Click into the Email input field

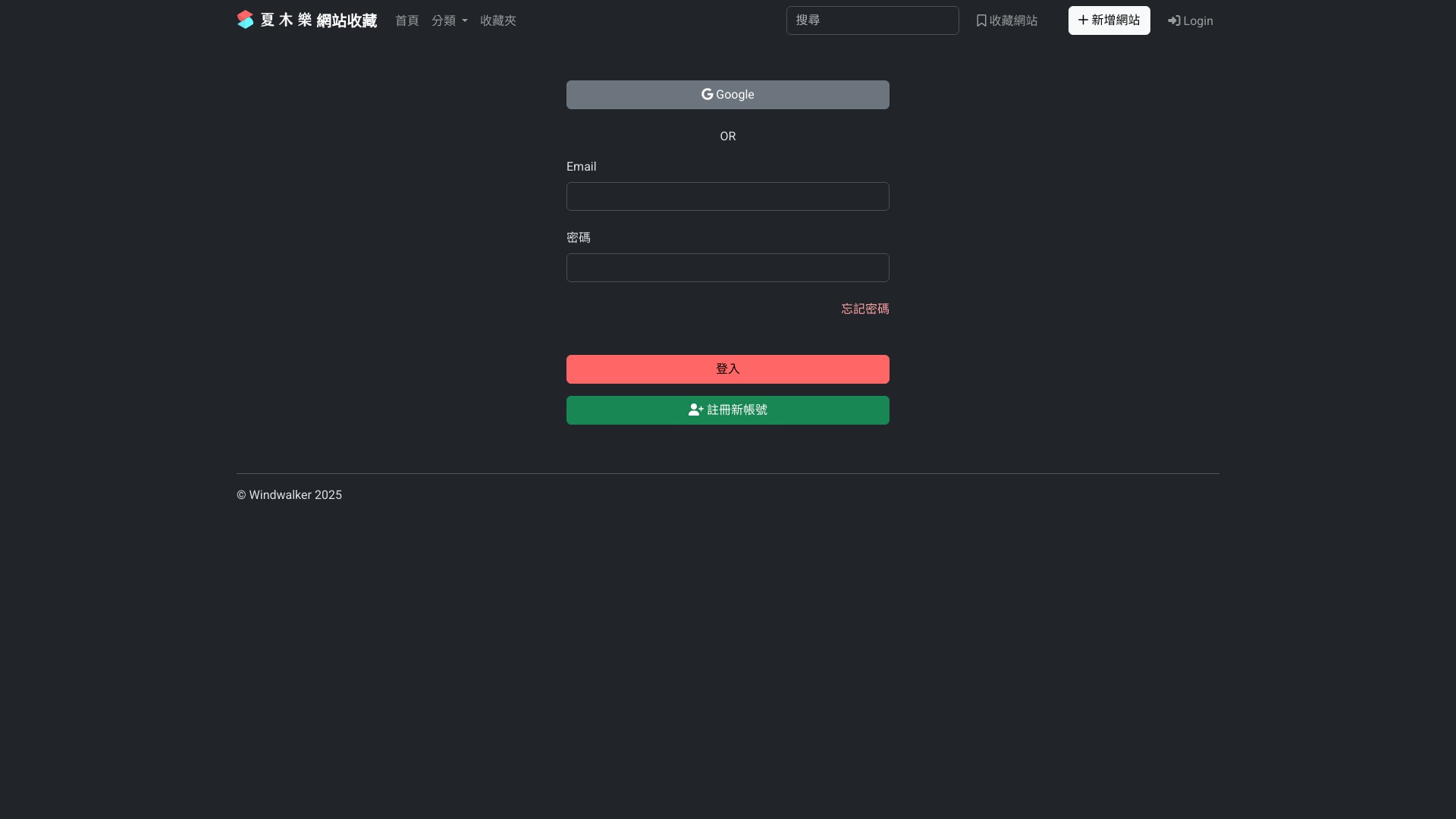tap(727, 196)
